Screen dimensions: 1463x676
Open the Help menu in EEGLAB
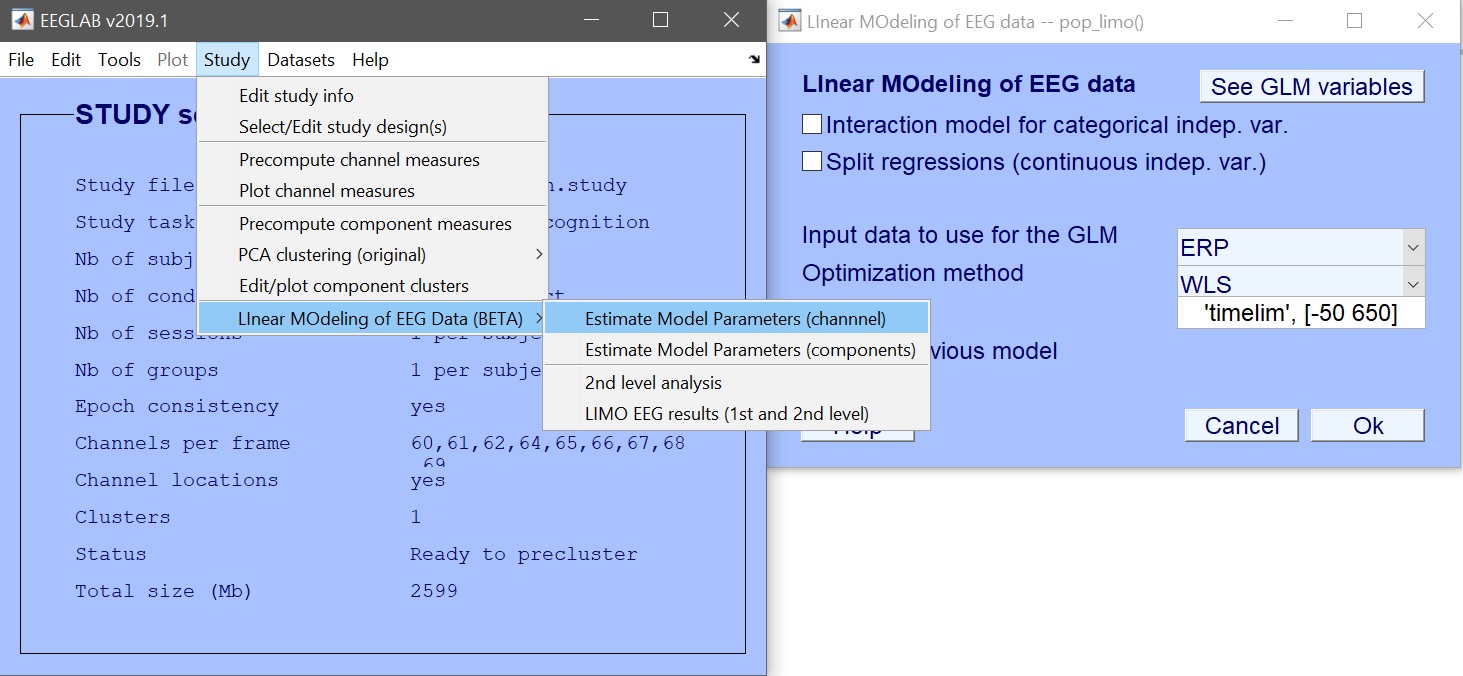click(370, 60)
